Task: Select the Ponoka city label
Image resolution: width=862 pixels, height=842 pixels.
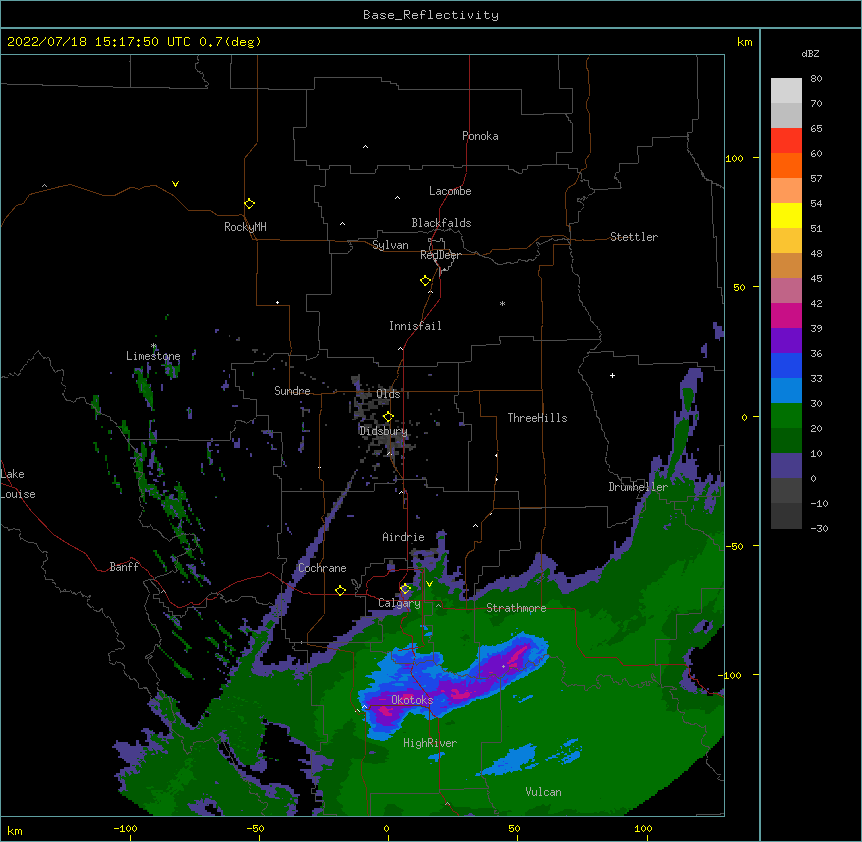Action: [x=480, y=136]
